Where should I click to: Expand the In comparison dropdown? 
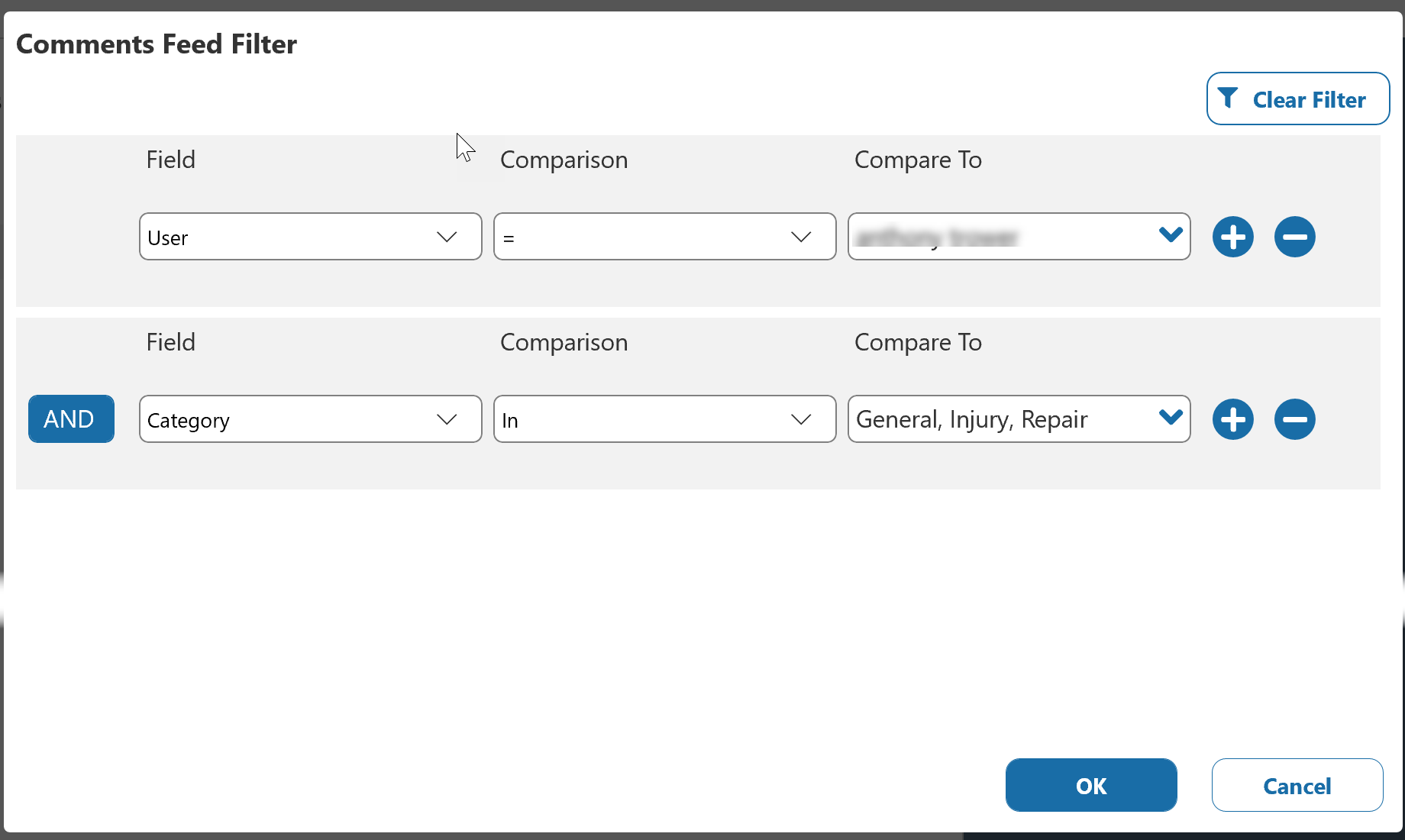tap(664, 419)
